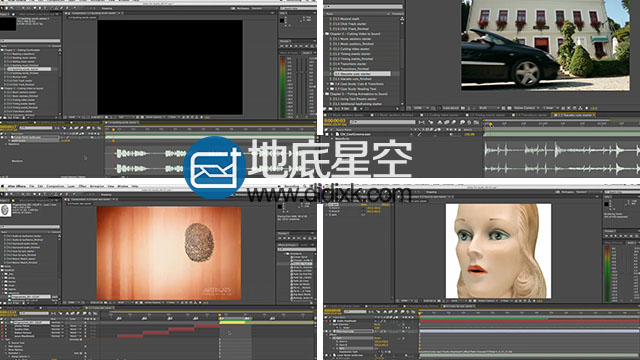Image resolution: width=640 pixels, height=360 pixels.
Task: Toggle hide shy layers in the car timeline
Action: click(440, 122)
